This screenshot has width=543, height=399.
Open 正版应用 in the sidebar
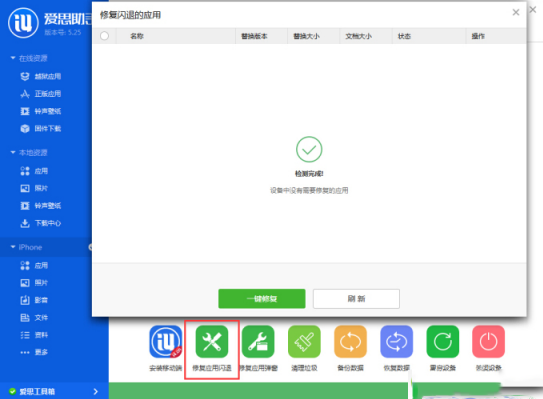41,94
